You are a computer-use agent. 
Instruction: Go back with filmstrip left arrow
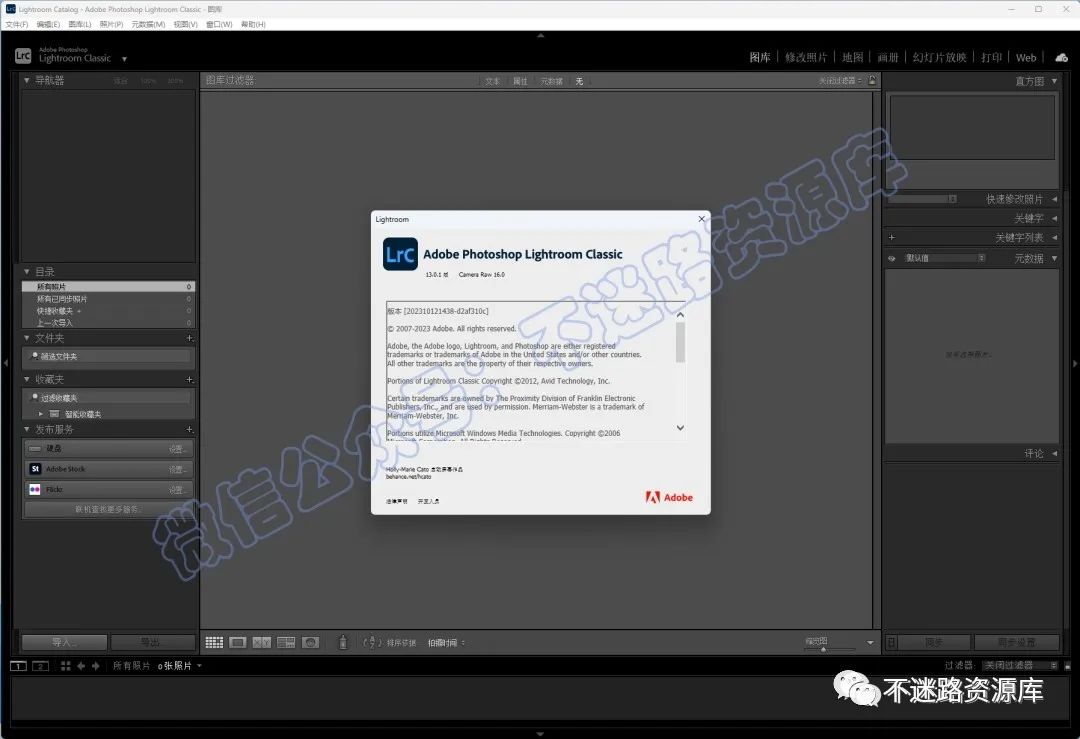tap(81, 666)
